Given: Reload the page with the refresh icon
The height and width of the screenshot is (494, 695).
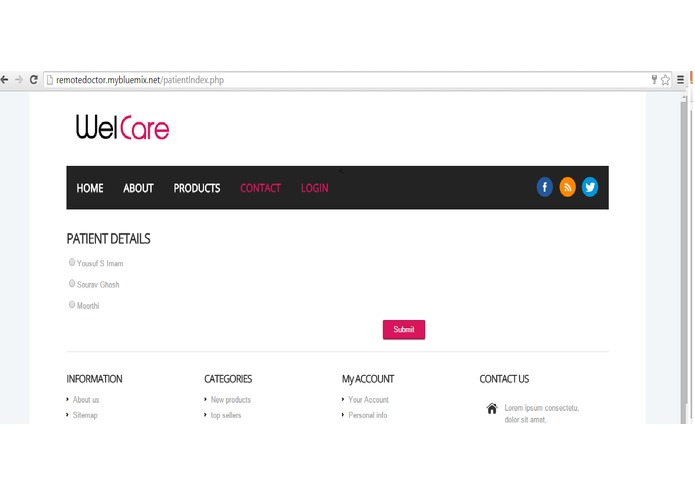Looking at the screenshot, I should pos(34,80).
